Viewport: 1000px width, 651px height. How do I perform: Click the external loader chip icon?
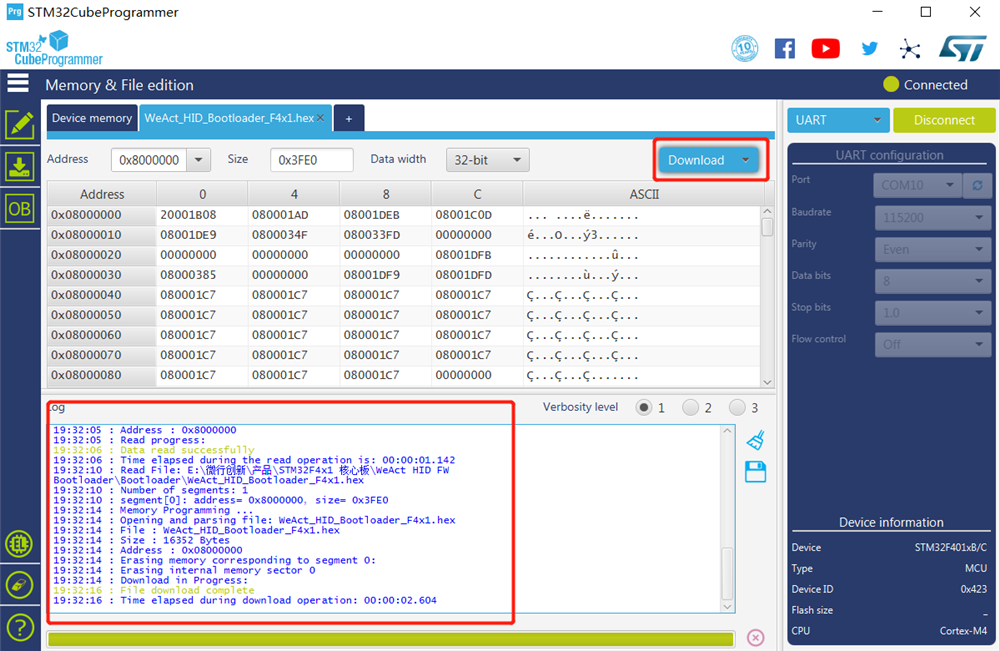pyautogui.click(x=20, y=544)
